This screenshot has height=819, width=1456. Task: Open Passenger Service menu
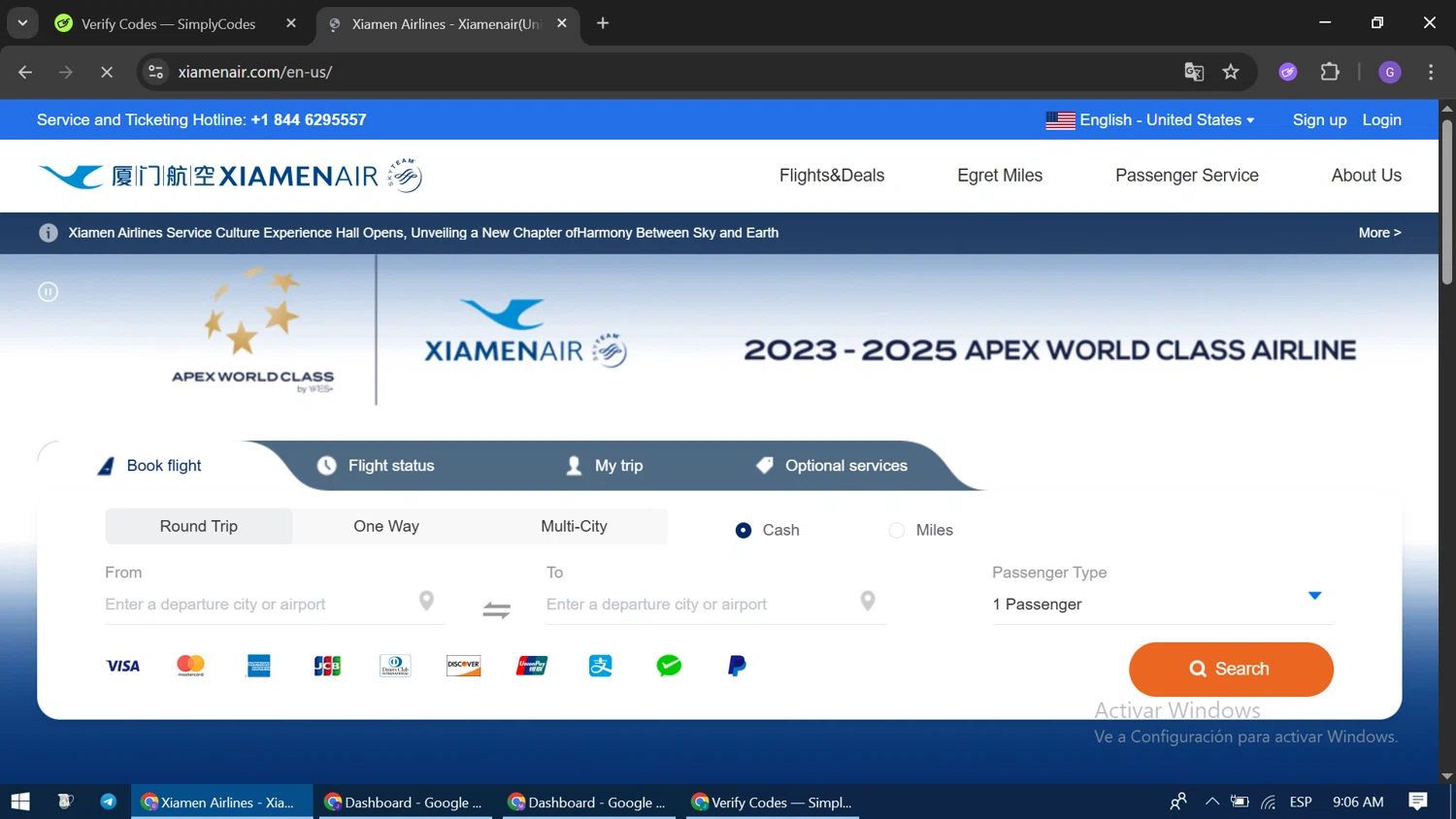[x=1187, y=176]
